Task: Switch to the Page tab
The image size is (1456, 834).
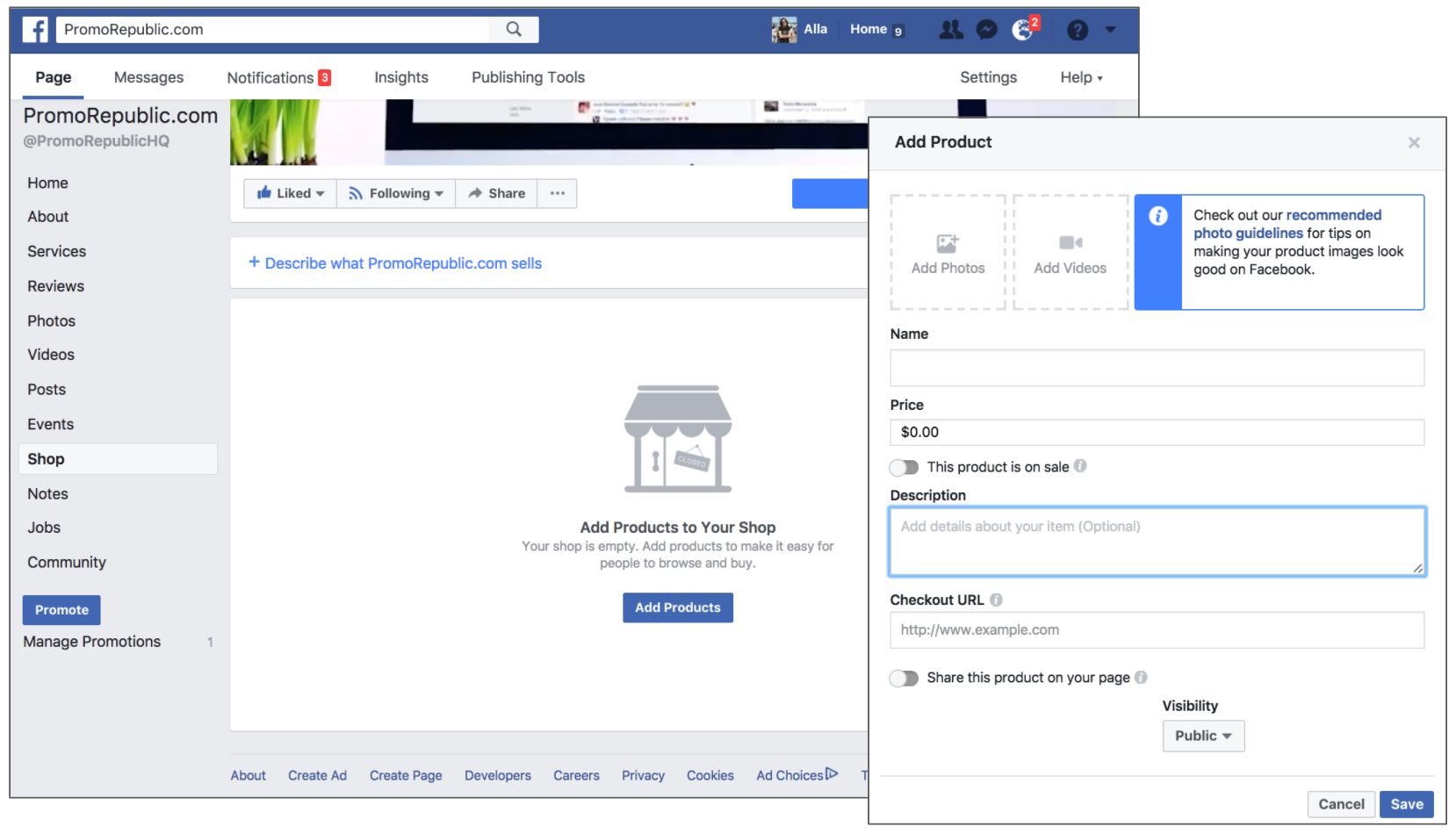Action: [x=54, y=77]
